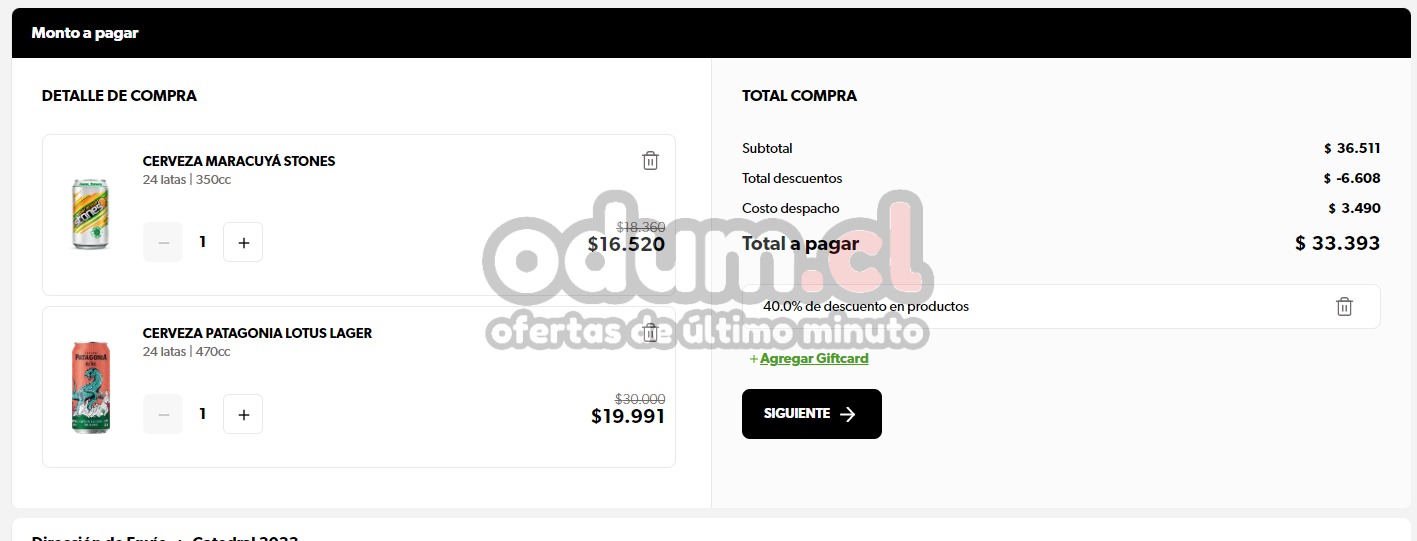Click the Costo despacho row

click(x=1061, y=208)
